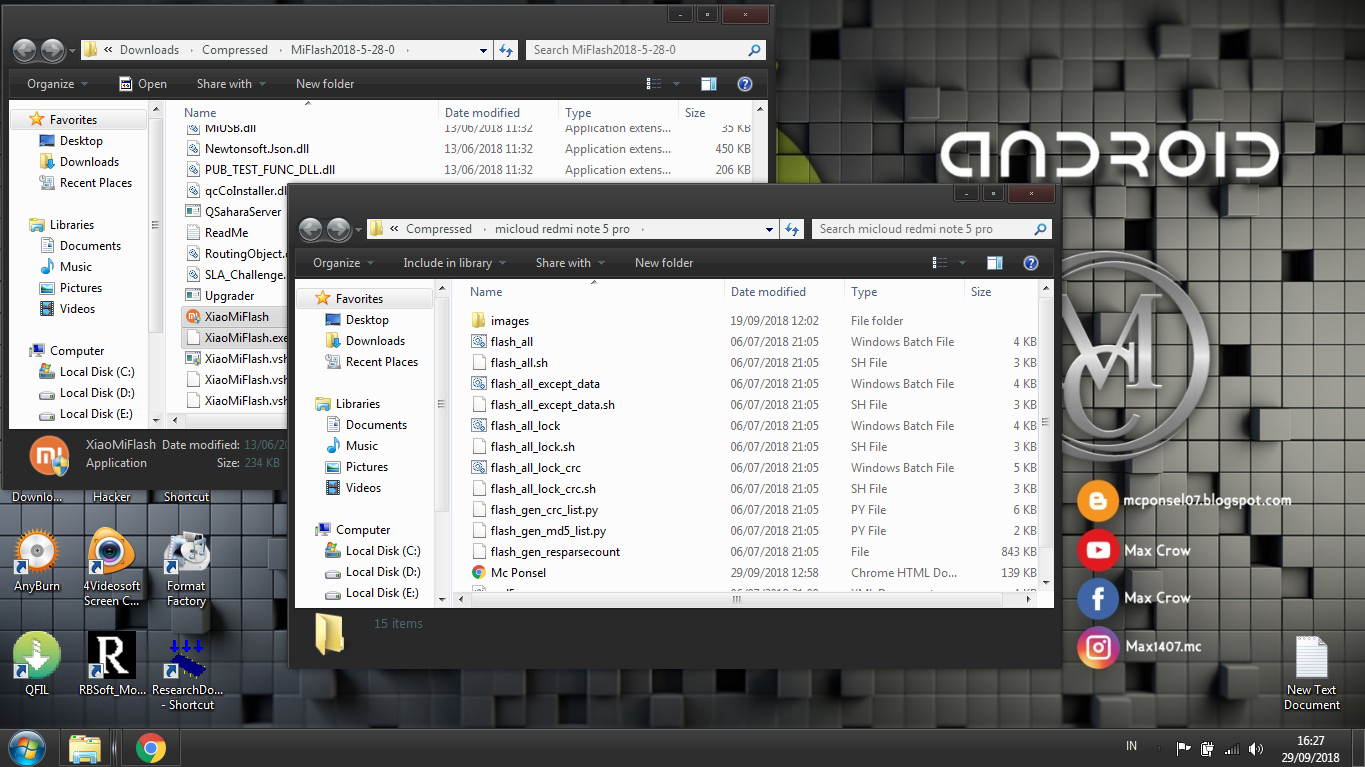1365x767 pixels.
Task: Open Windows Explorer from the taskbar
Action: [86, 748]
